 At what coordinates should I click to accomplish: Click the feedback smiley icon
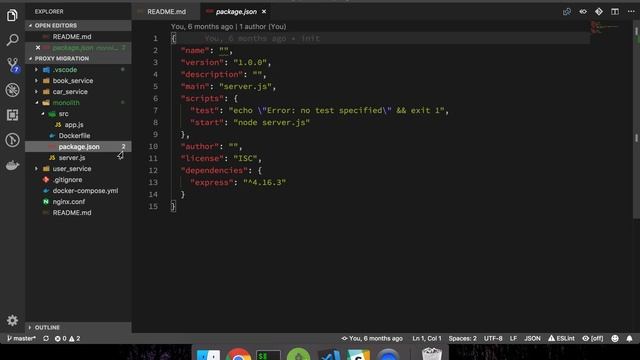point(615,338)
